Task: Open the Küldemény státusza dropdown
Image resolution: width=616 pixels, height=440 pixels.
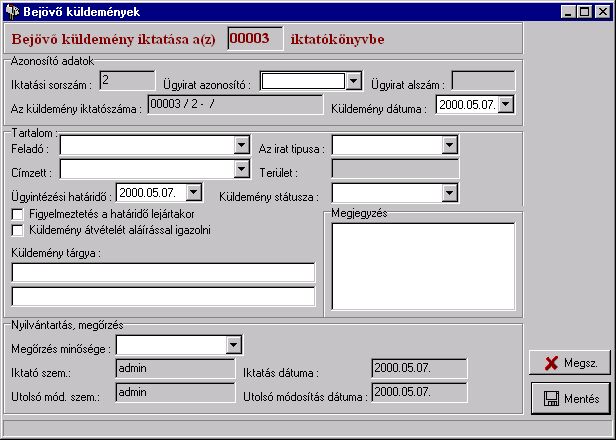Action: coord(449,191)
